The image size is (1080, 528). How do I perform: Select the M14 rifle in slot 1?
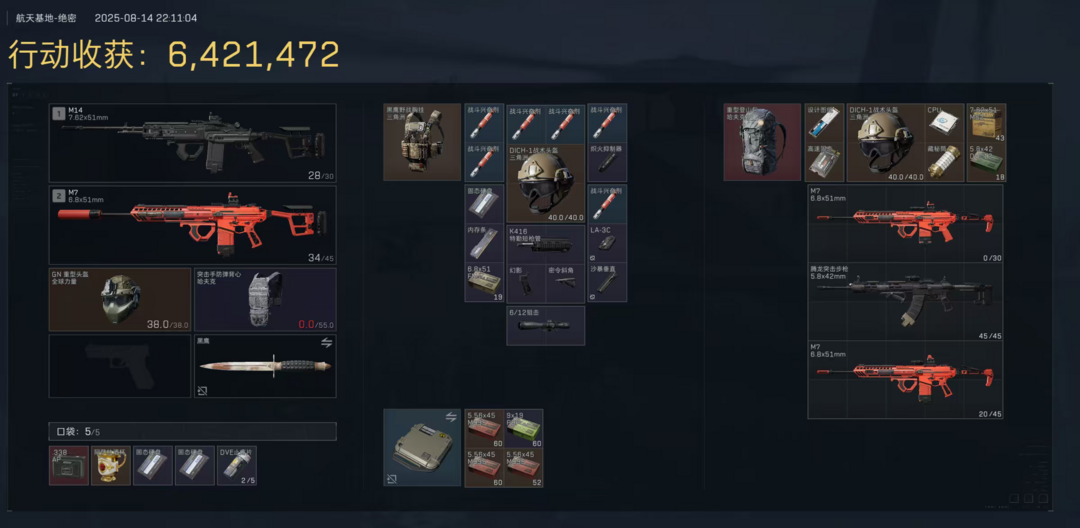pos(192,143)
